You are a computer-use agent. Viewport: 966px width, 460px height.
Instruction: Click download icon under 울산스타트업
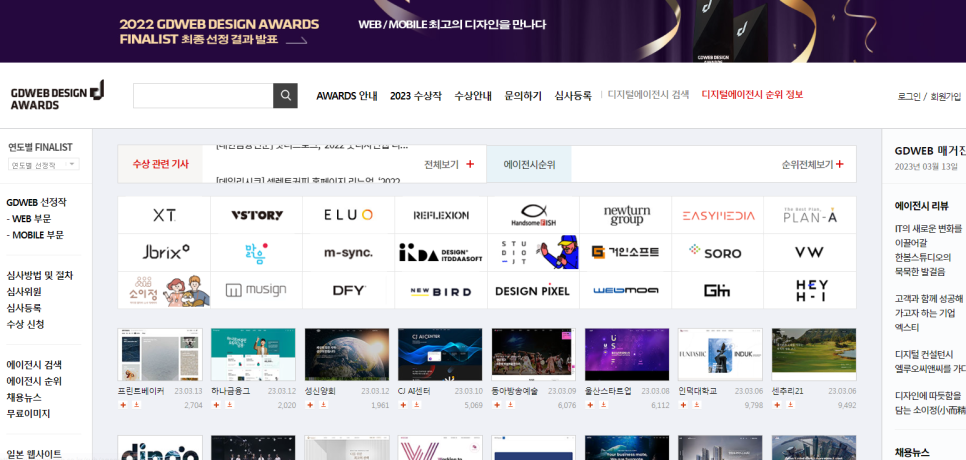(603, 405)
